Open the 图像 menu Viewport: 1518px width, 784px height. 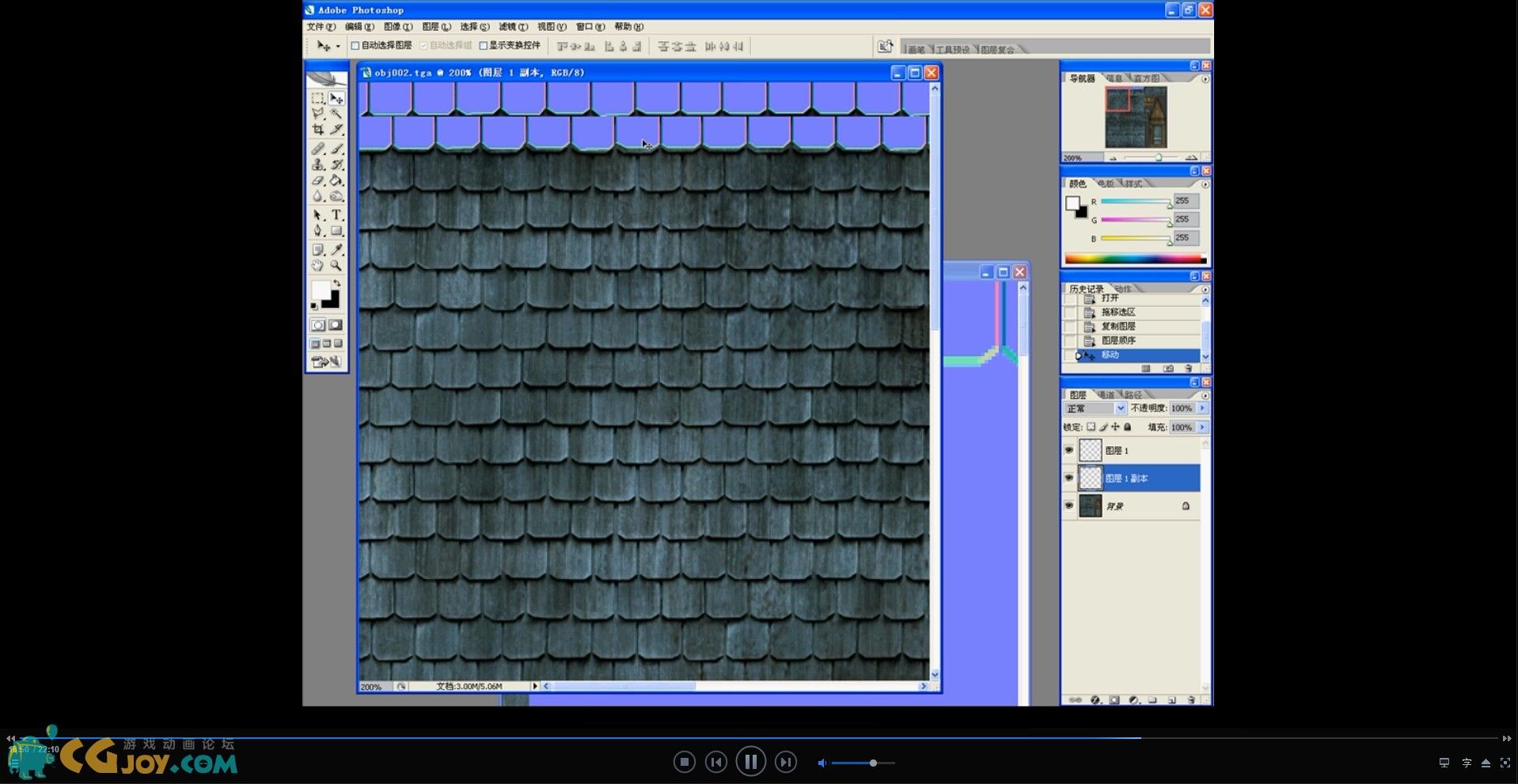pos(398,27)
